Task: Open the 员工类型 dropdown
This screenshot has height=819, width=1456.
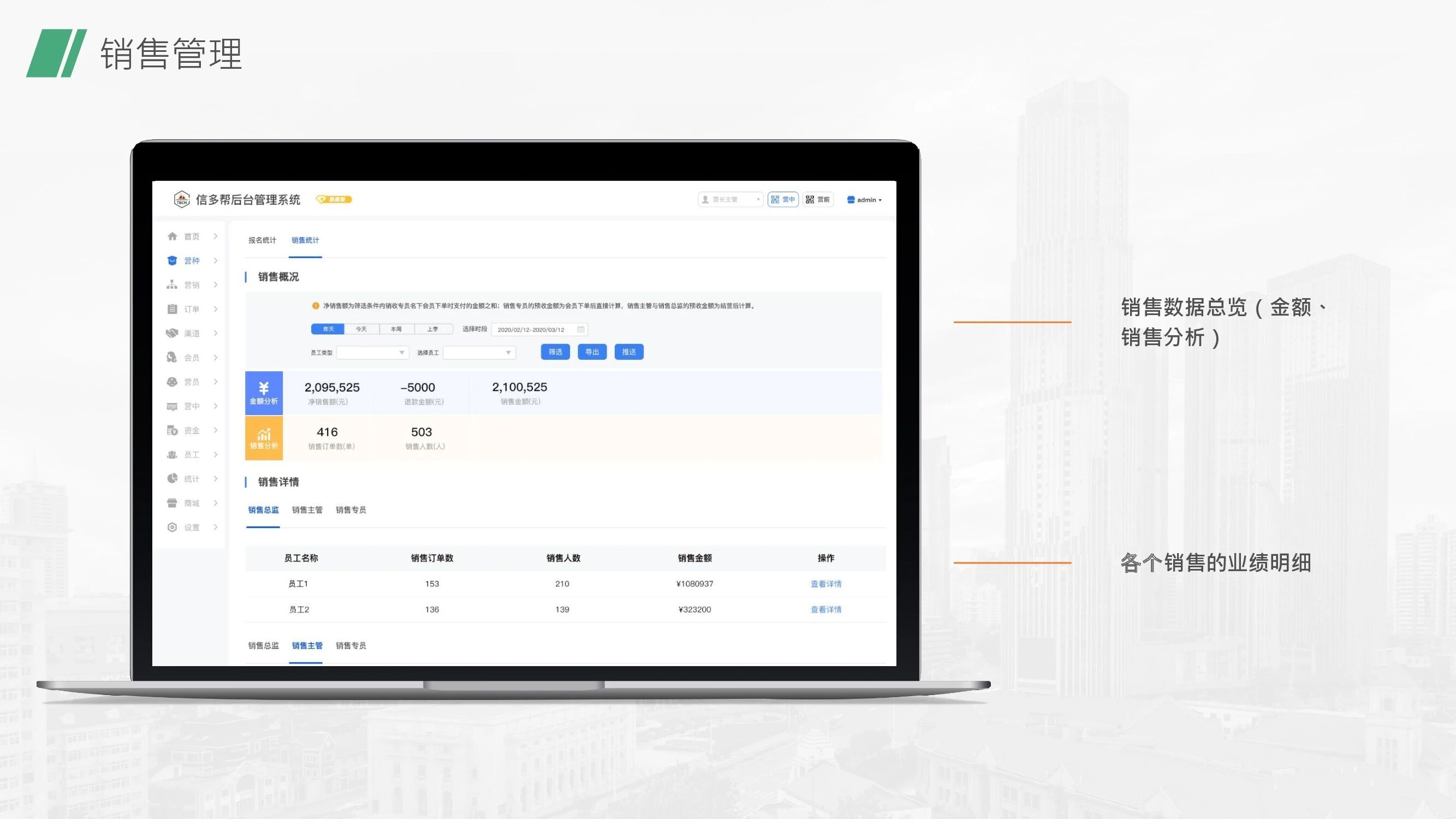Action: [372, 353]
